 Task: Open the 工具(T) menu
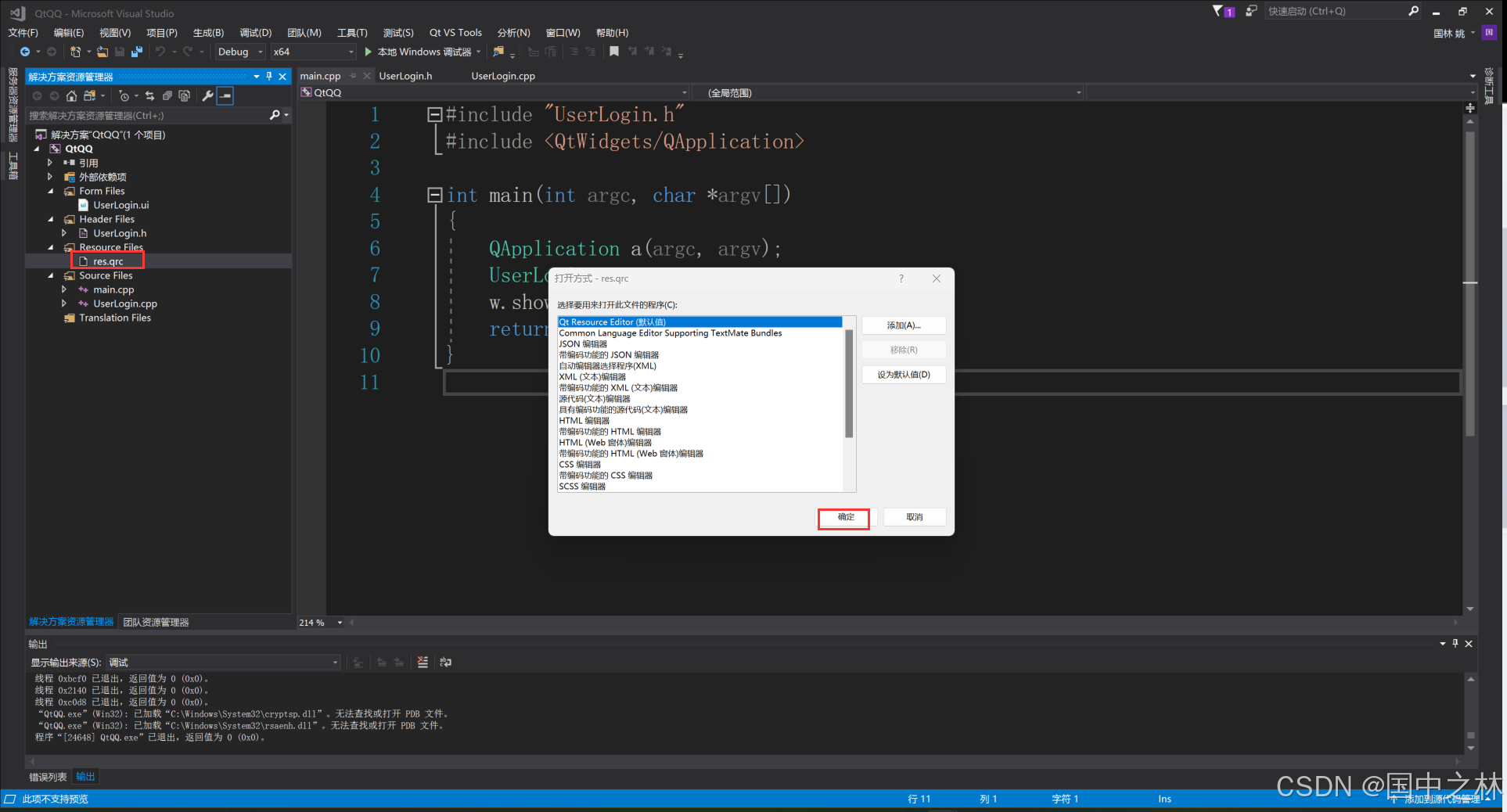click(352, 33)
